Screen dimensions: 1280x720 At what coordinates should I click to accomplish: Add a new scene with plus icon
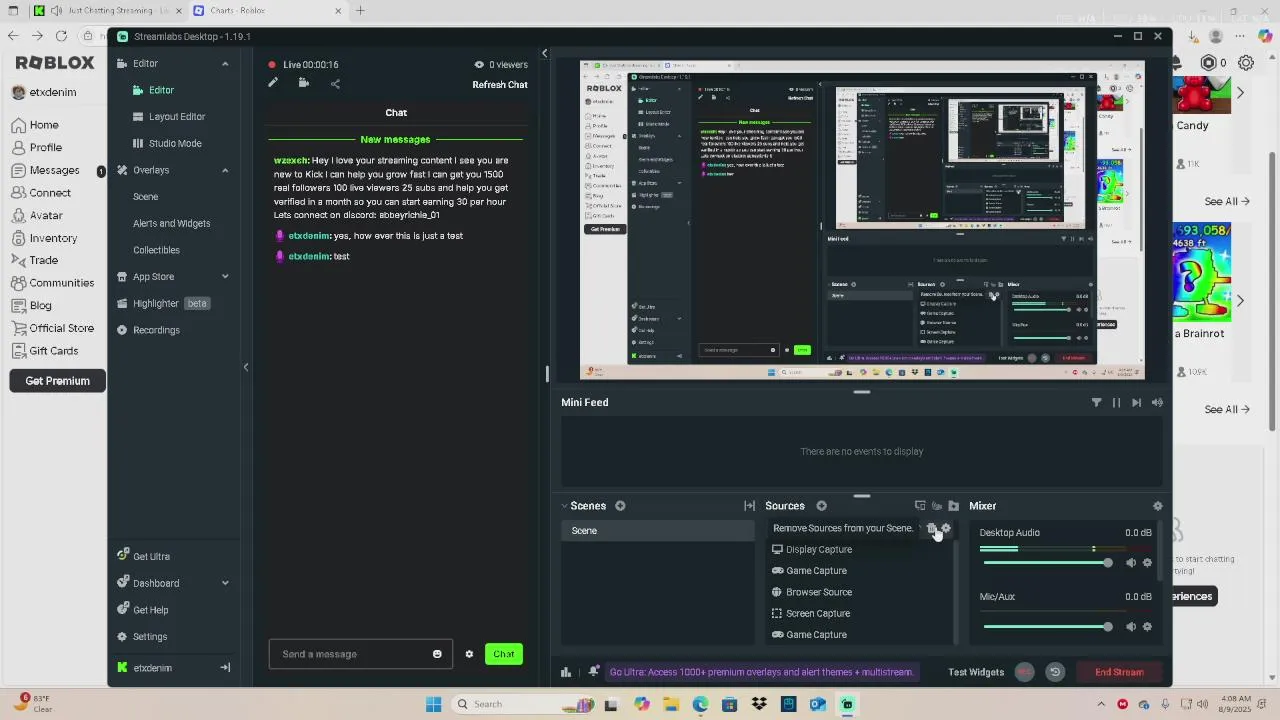[620, 506]
